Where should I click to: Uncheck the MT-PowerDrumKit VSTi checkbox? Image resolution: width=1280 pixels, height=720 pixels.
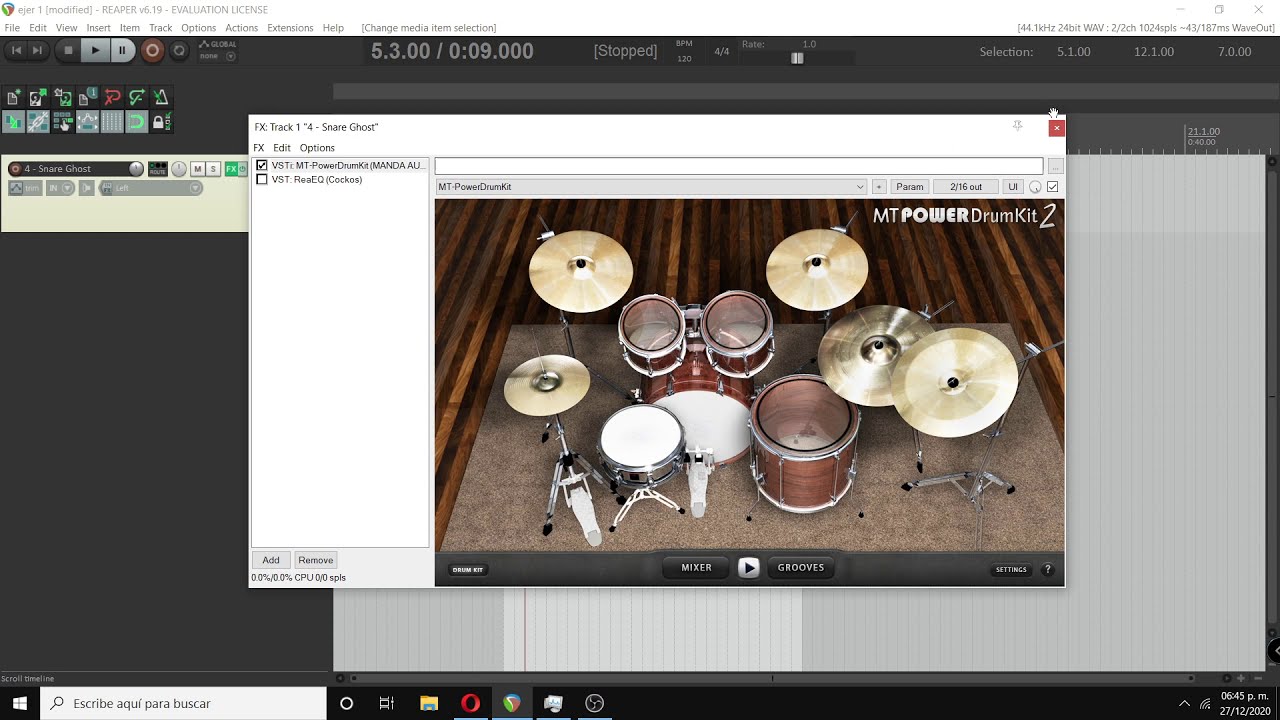click(x=262, y=166)
